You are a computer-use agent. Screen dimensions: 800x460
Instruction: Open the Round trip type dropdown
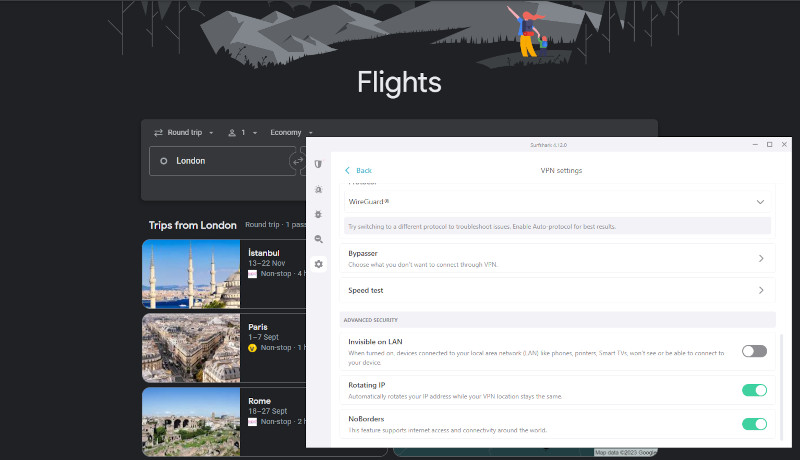pos(184,133)
